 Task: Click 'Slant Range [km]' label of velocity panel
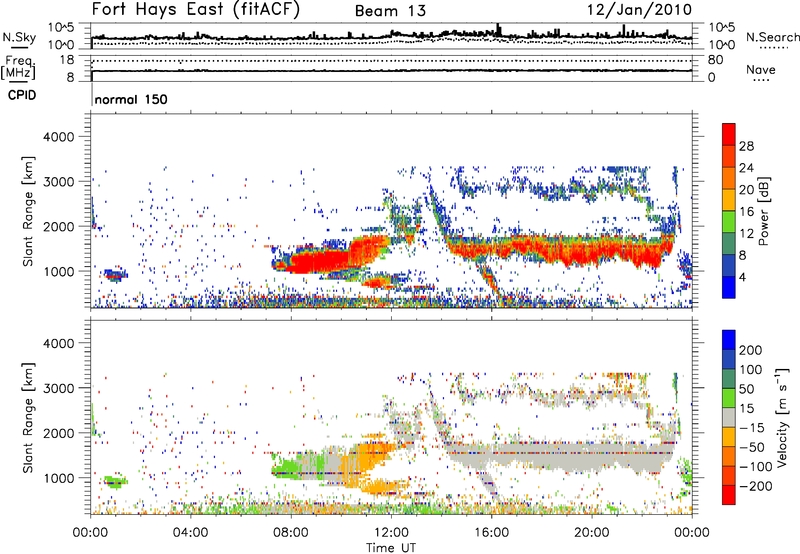click(x=28, y=417)
